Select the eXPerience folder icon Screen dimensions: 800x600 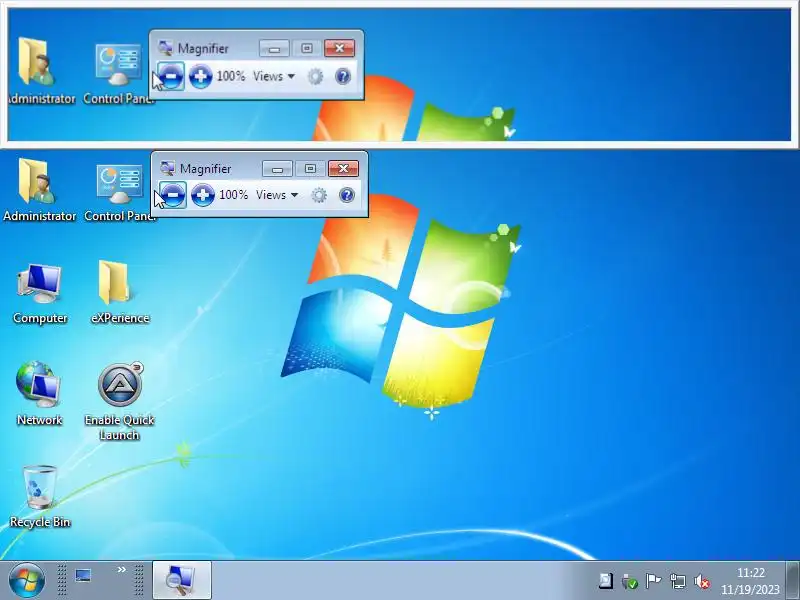pyautogui.click(x=119, y=292)
